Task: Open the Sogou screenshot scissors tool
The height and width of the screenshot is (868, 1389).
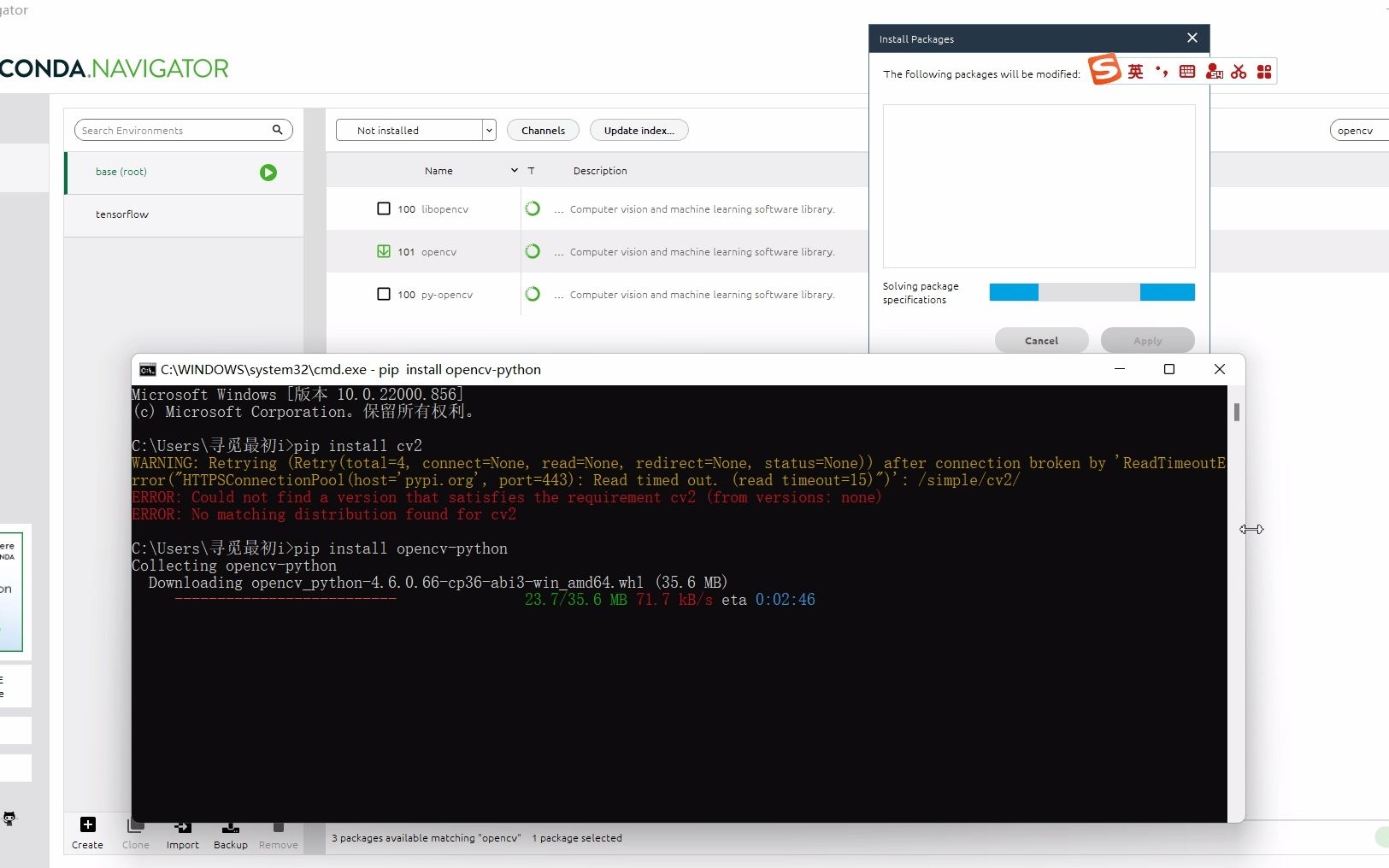Action: pos(1239,72)
